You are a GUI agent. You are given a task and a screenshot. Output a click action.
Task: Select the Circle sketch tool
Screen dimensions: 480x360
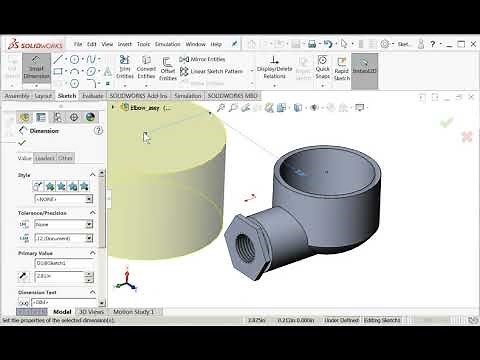pyautogui.click(x=74, y=59)
